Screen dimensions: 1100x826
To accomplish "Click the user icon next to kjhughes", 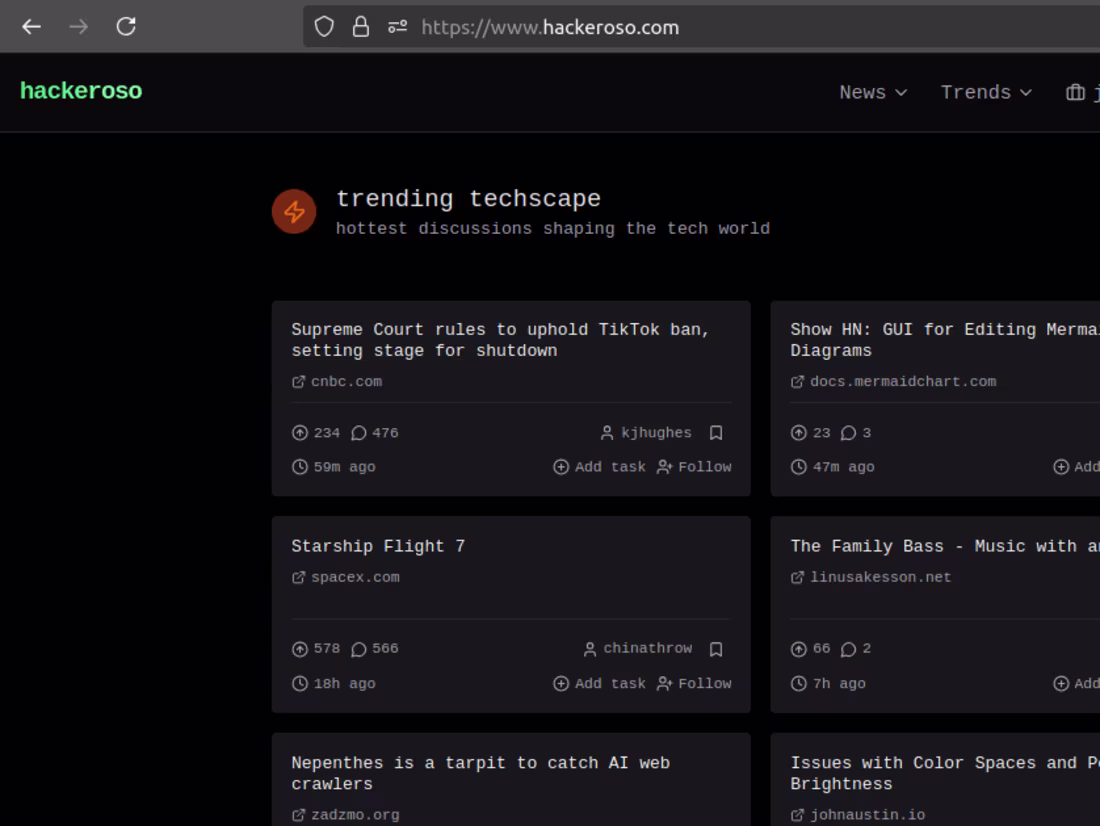I will [606, 432].
